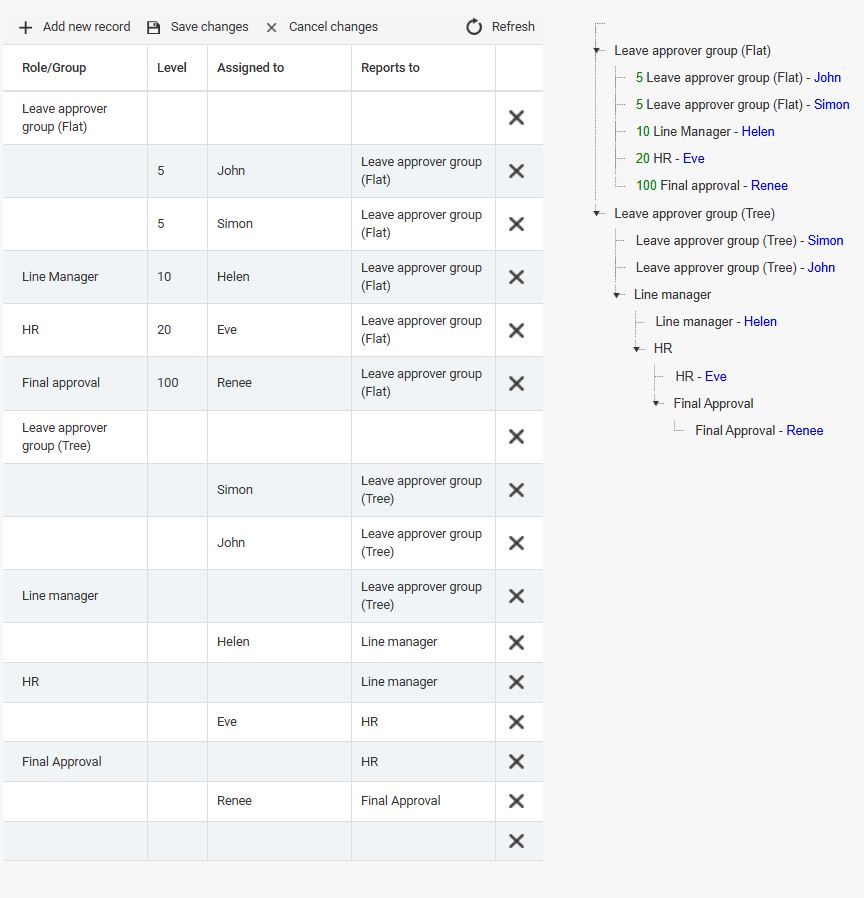Delete the Final approval Renee level 100 row

[516, 383]
